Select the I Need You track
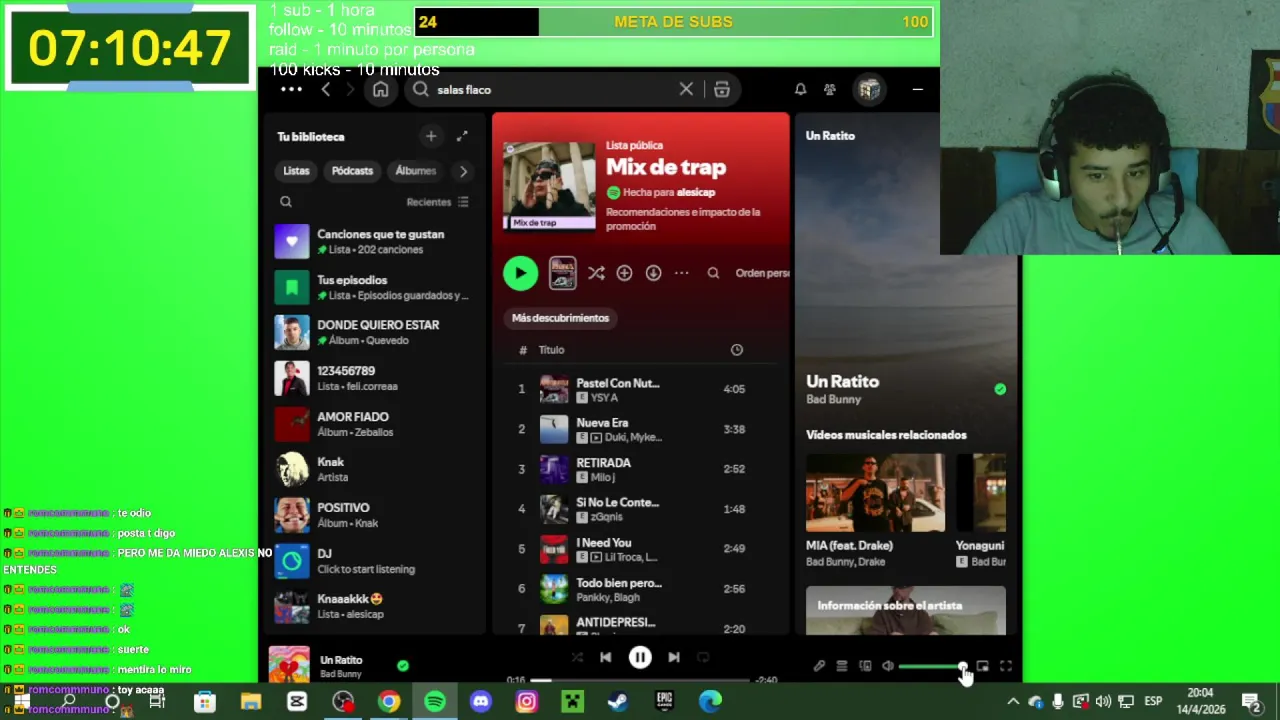This screenshot has width=1280, height=720. pyautogui.click(x=640, y=549)
